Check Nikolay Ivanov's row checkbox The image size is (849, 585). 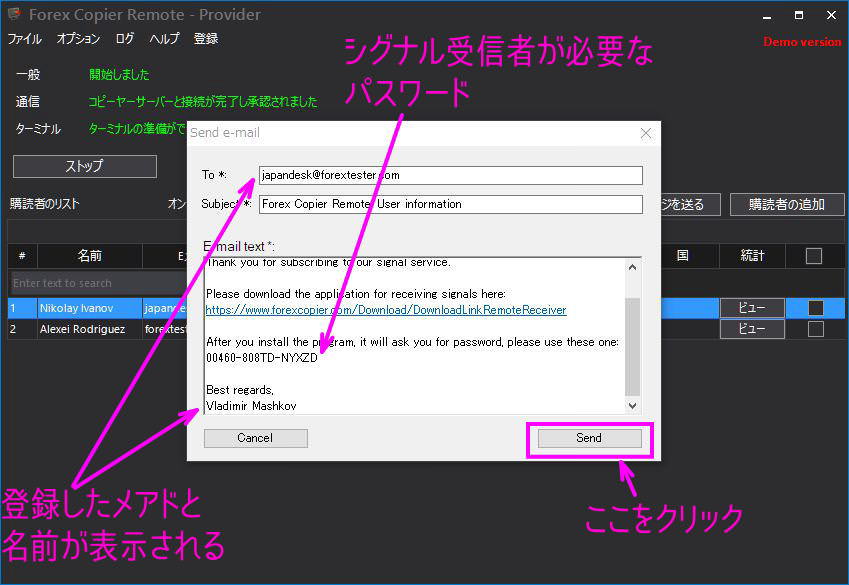click(x=812, y=306)
